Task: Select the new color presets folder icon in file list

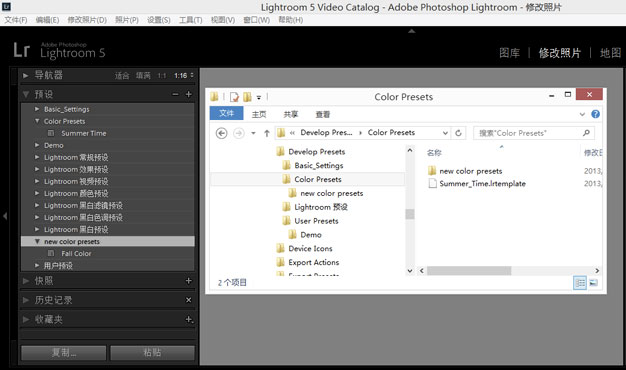Action: tap(432, 171)
